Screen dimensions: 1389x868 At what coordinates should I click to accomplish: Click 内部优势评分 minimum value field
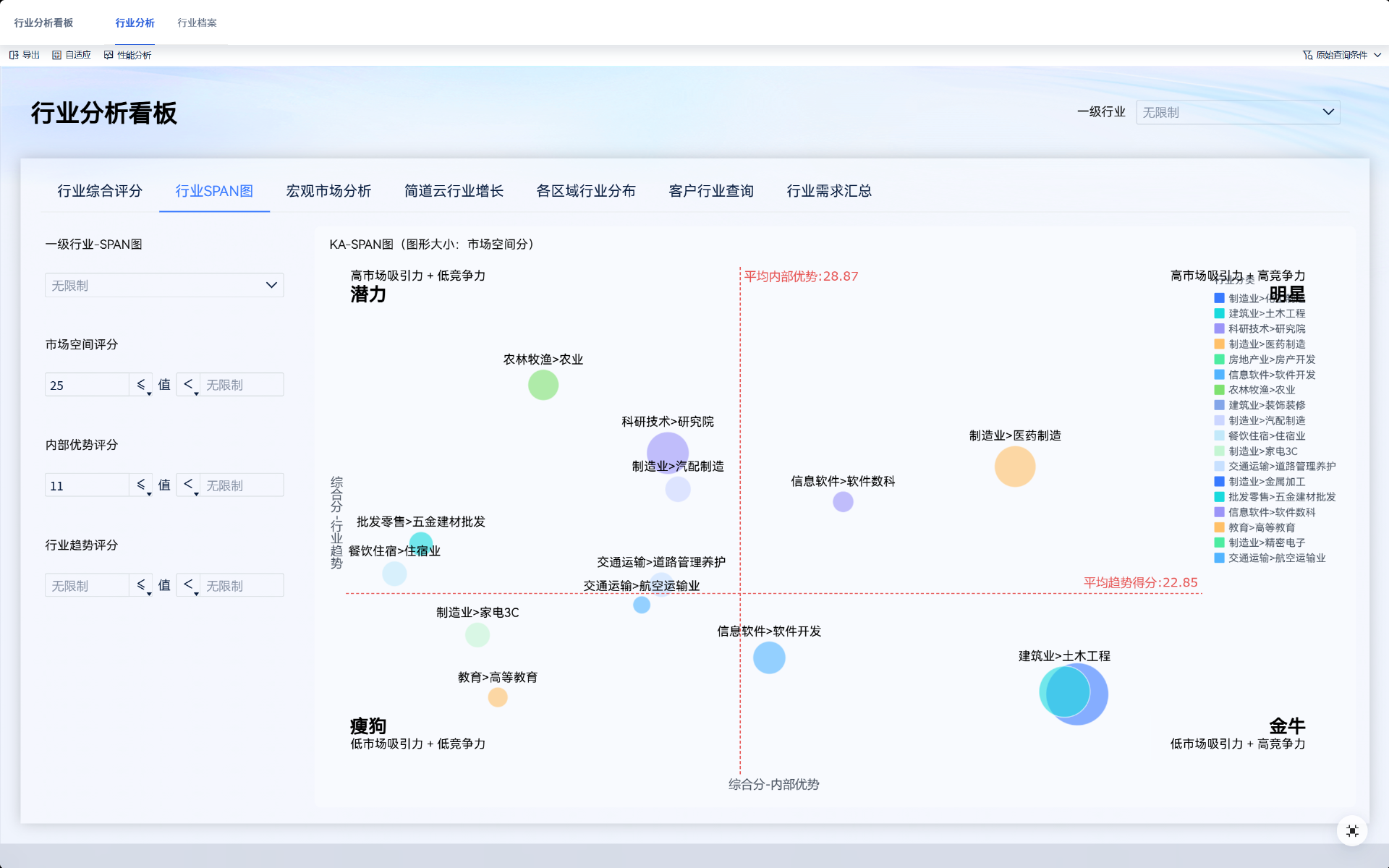pyautogui.click(x=87, y=485)
